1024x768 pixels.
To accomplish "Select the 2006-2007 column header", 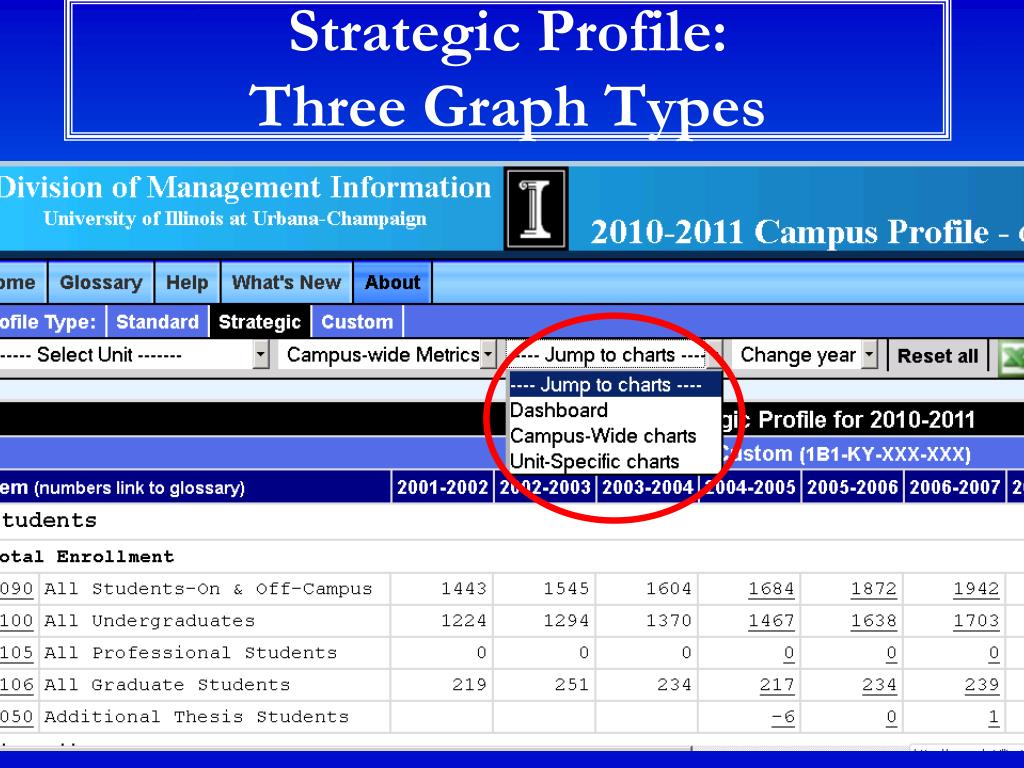I will (955, 487).
